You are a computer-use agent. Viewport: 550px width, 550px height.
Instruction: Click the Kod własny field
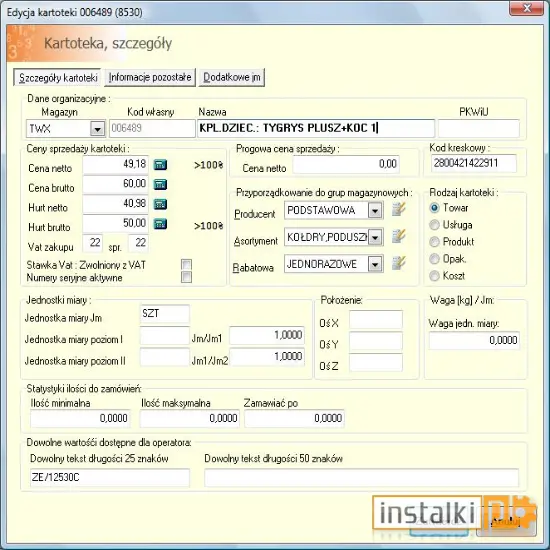pos(152,128)
